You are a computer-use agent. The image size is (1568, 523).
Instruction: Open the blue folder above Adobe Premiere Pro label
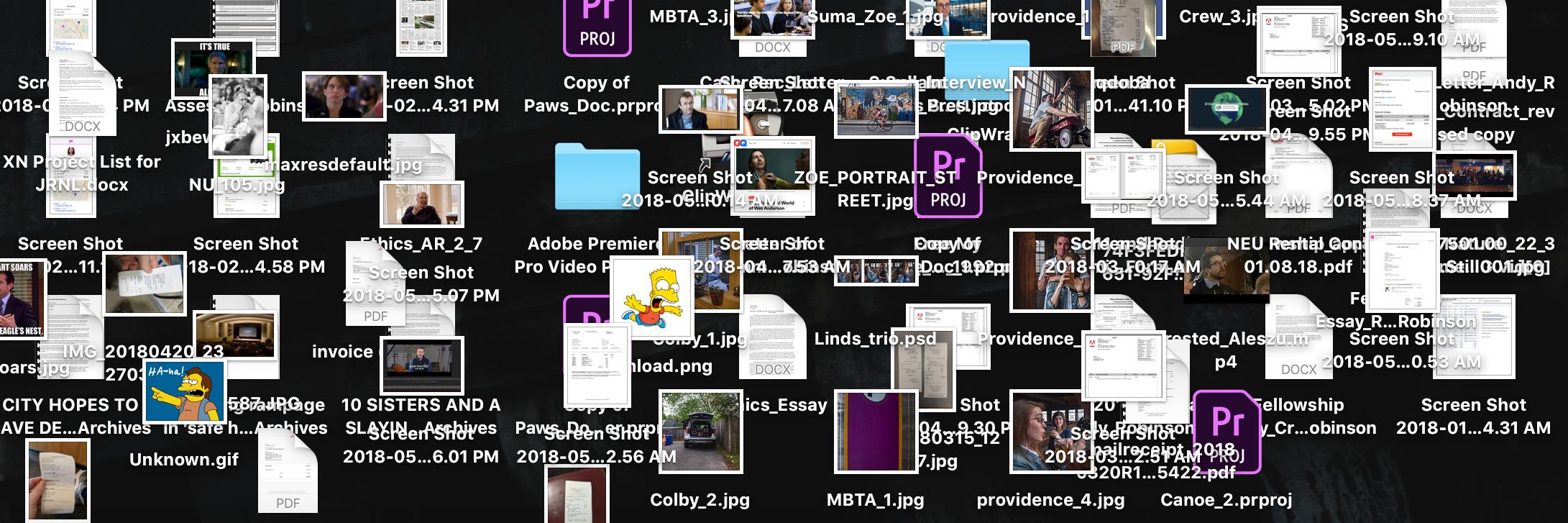point(597,176)
